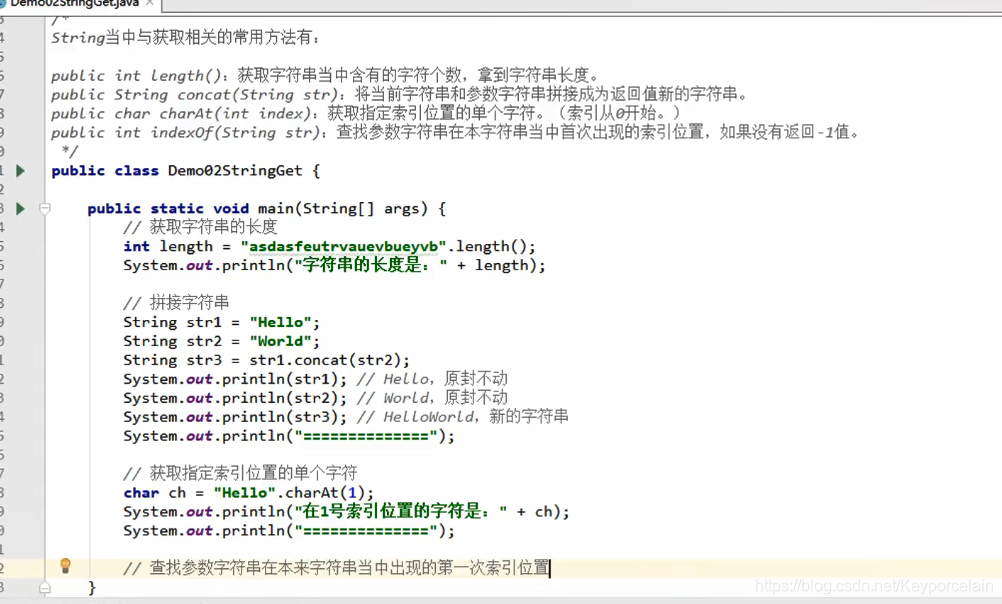Click comment '// Hello, 原封不动'
This screenshot has width=1002, height=604.
(432, 379)
